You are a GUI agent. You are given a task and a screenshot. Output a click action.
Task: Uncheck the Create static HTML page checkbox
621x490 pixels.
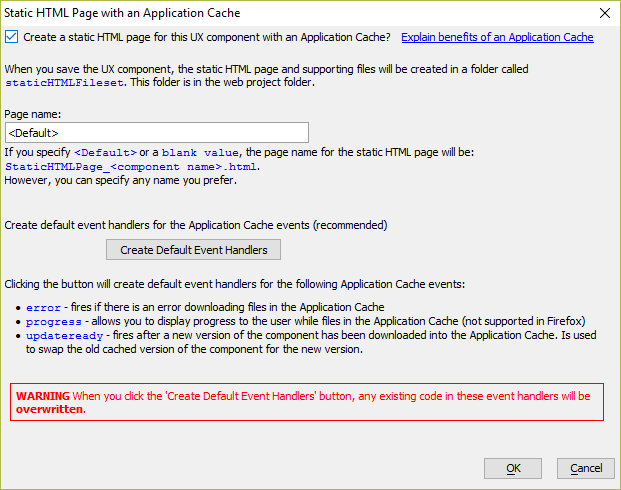point(11,37)
